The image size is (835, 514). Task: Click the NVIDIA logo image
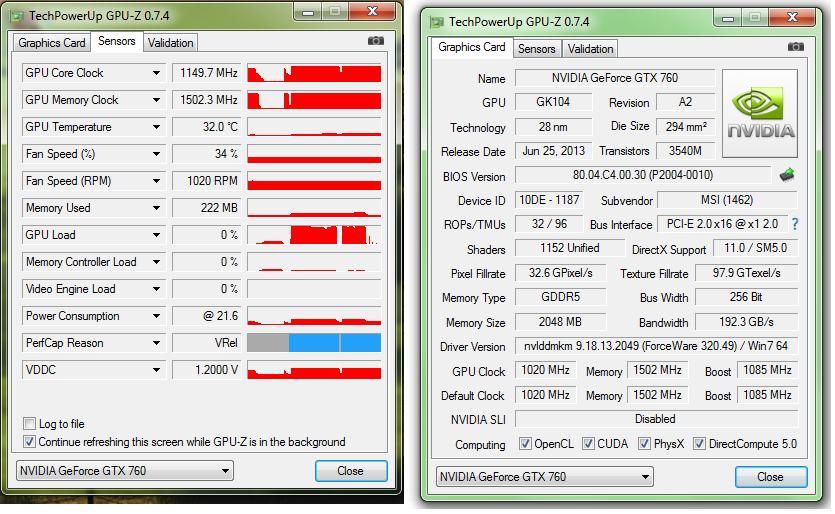760,113
